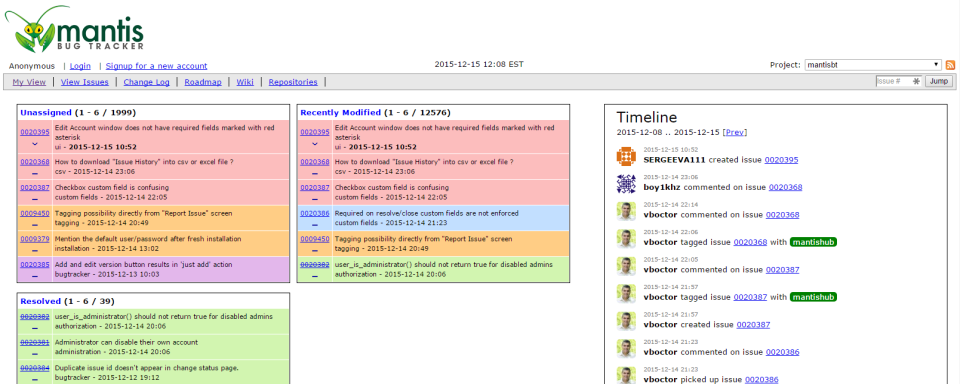Viewport: 960px width, 384px height.
Task: Click the Login link
Action: pos(80,66)
